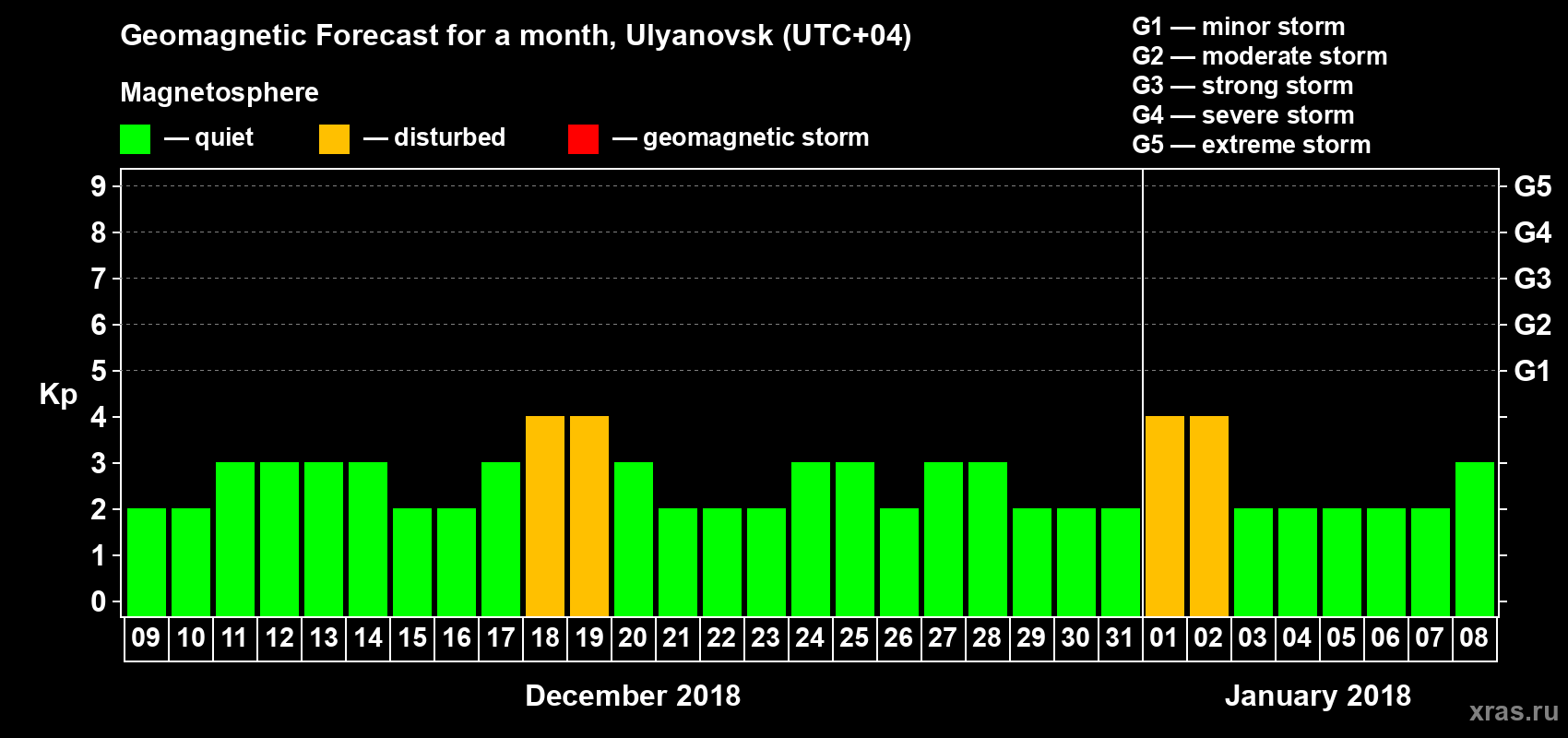Click date label 22 on the axis
The width and height of the screenshot is (1568, 738).
[721, 637]
